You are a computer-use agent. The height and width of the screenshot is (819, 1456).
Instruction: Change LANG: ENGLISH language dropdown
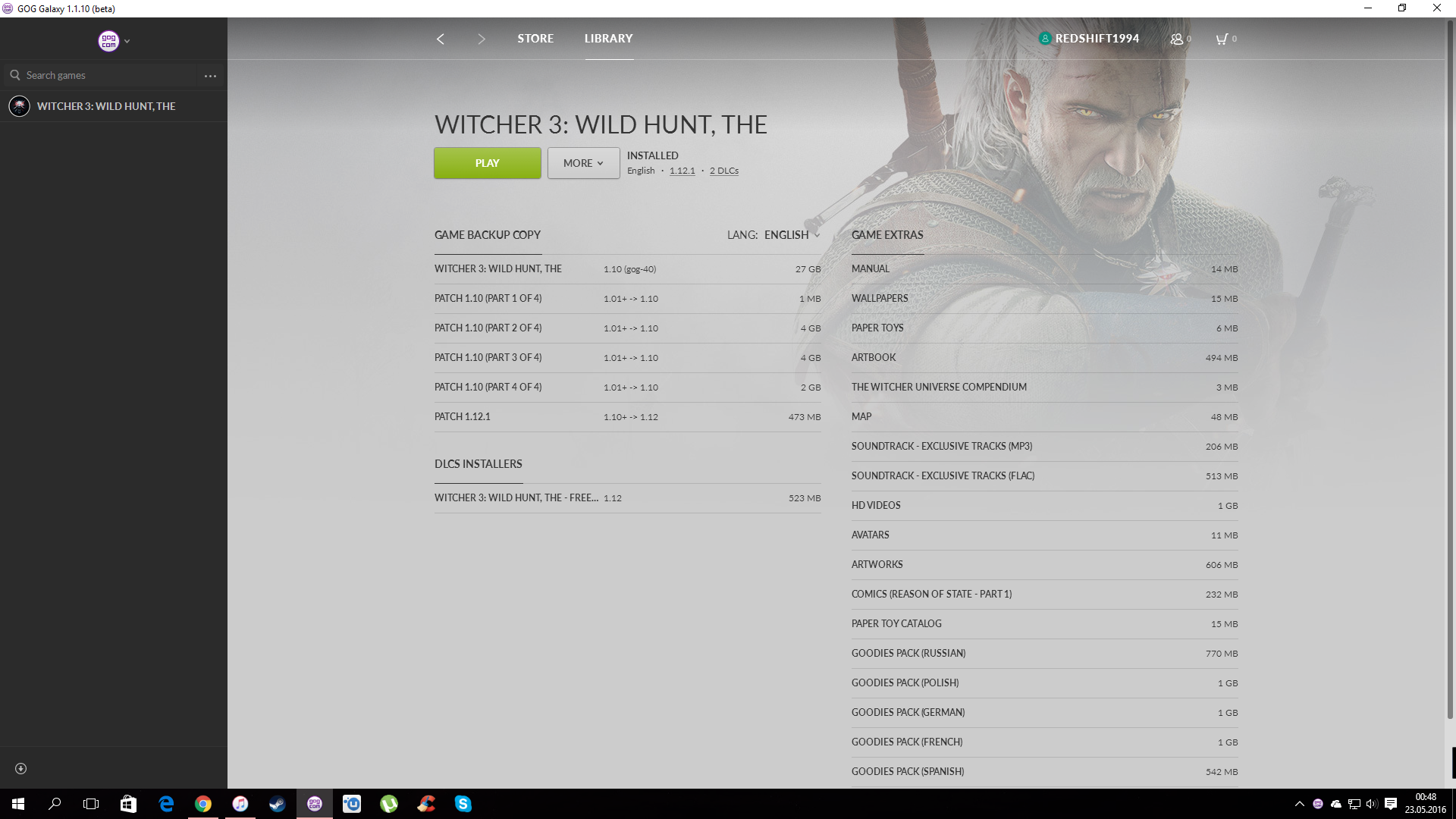[x=773, y=235]
